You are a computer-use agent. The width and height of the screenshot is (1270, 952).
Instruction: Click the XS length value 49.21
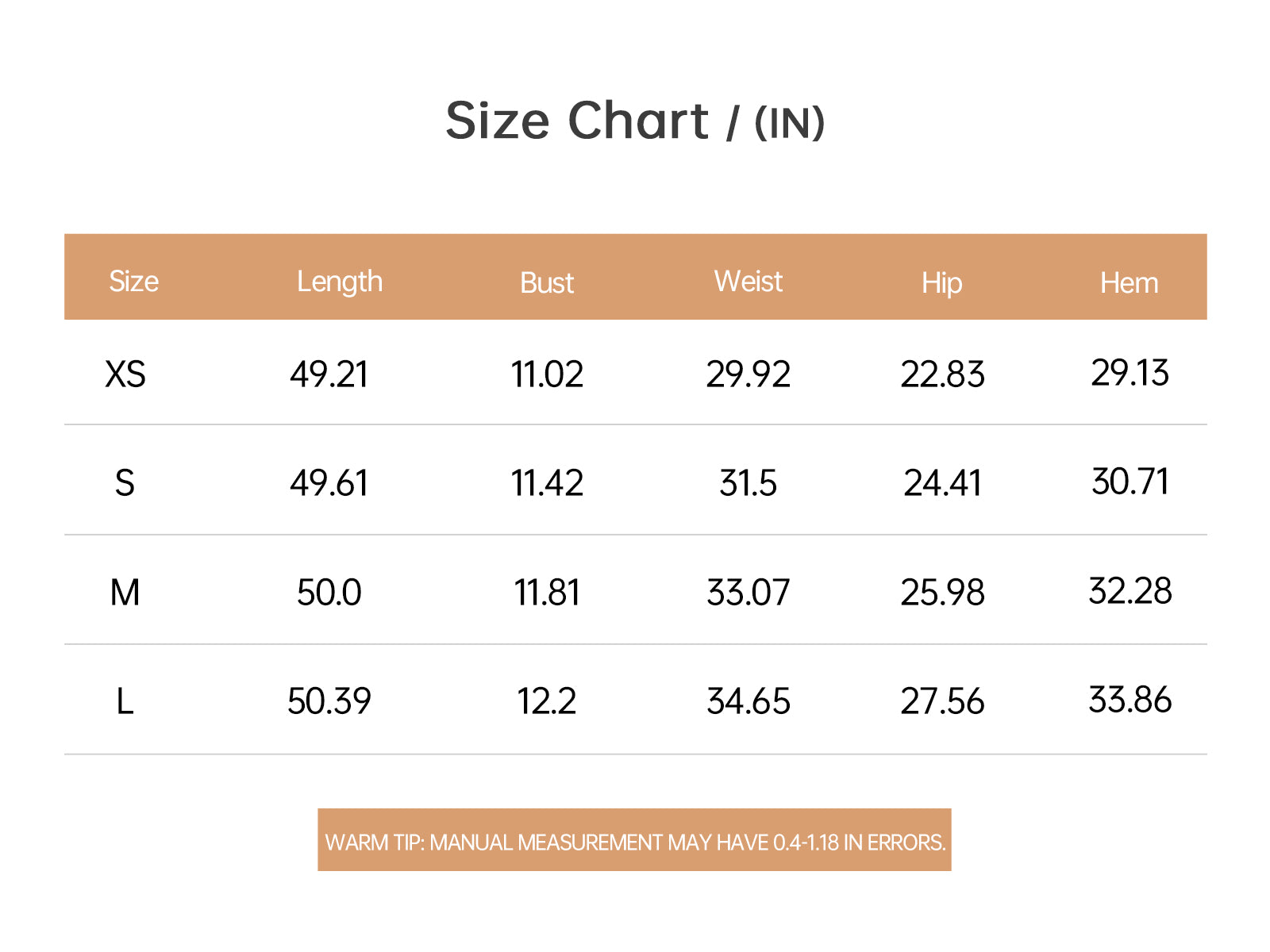[329, 374]
